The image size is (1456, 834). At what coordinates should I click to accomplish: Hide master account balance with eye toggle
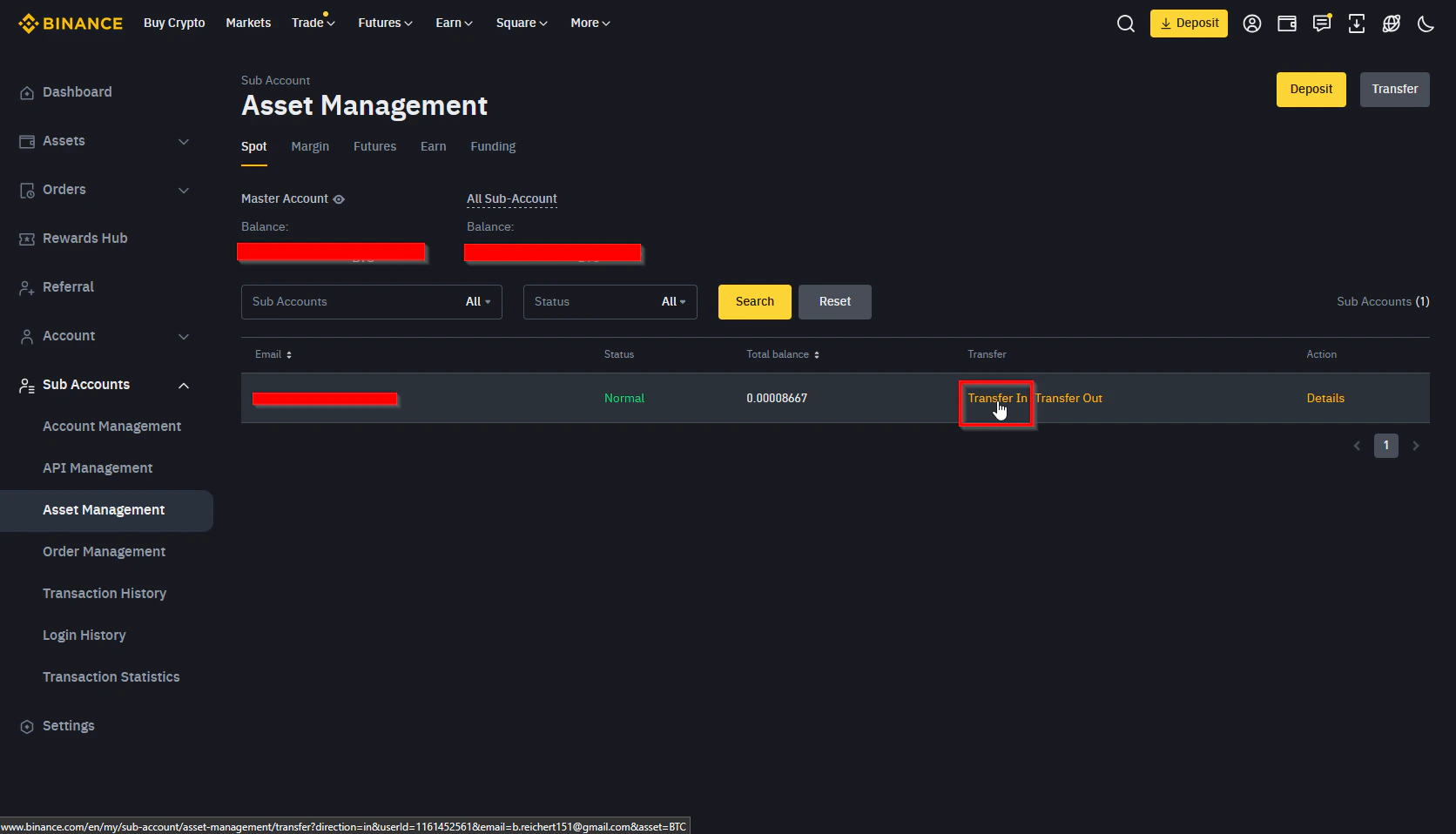click(x=340, y=198)
